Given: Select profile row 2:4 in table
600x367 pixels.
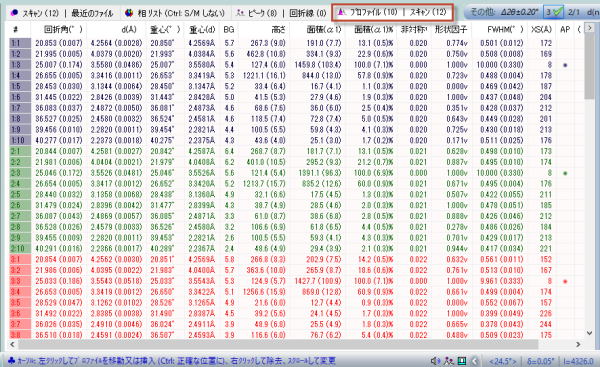Looking at the screenshot, I should (x=292, y=184).
